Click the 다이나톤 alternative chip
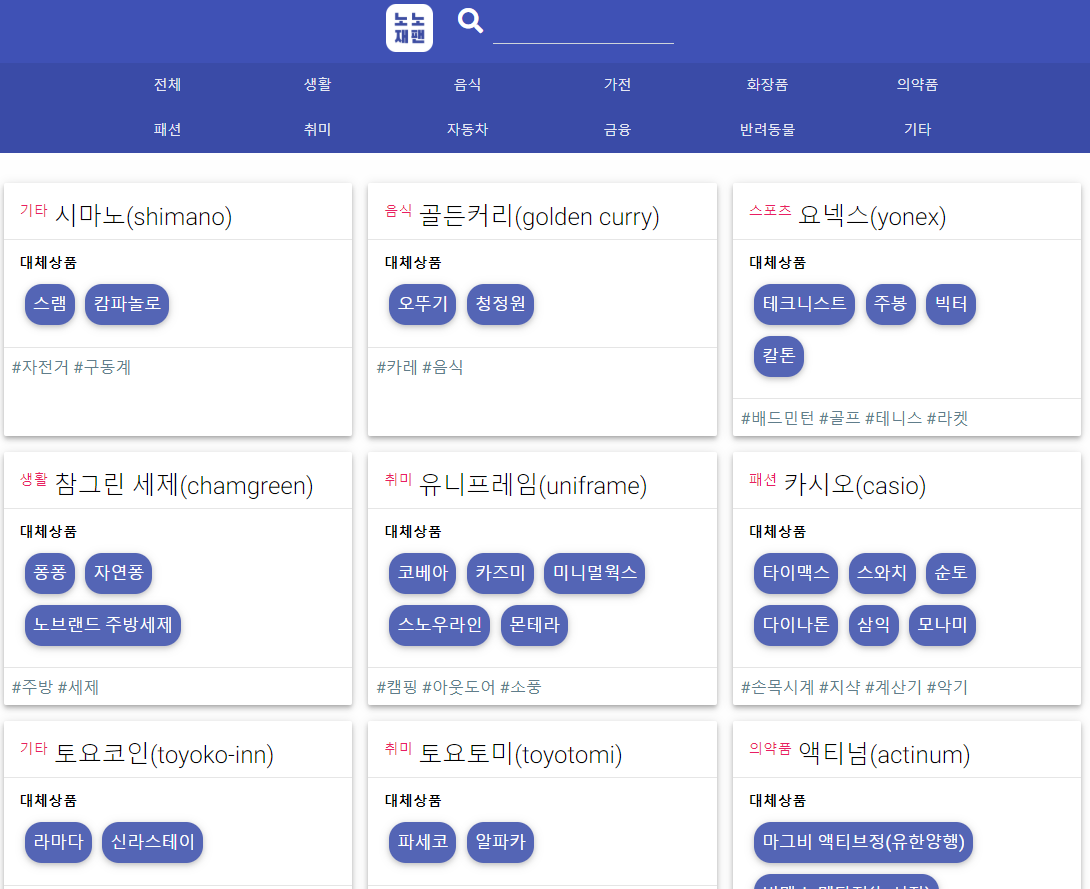Screen dimensions: 1090x889 point(796,625)
